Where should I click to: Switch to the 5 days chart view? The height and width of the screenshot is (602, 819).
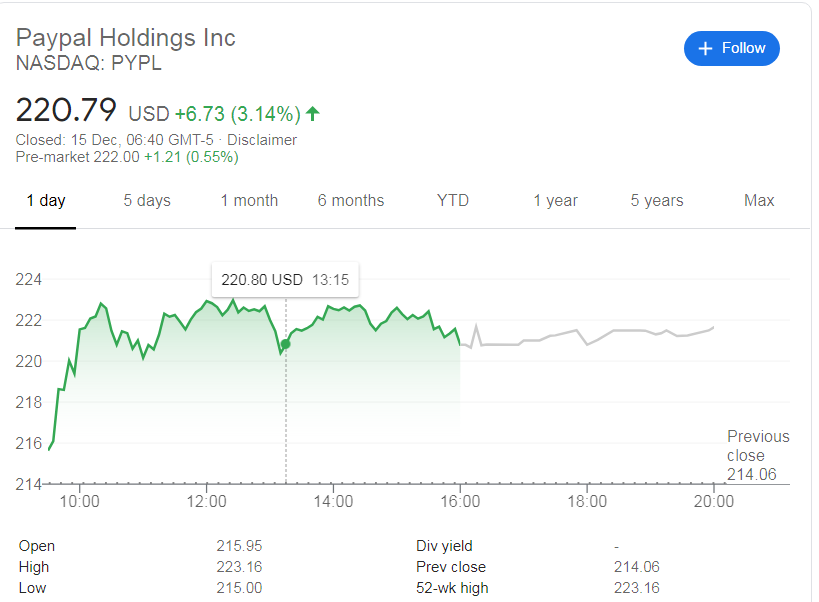(146, 200)
